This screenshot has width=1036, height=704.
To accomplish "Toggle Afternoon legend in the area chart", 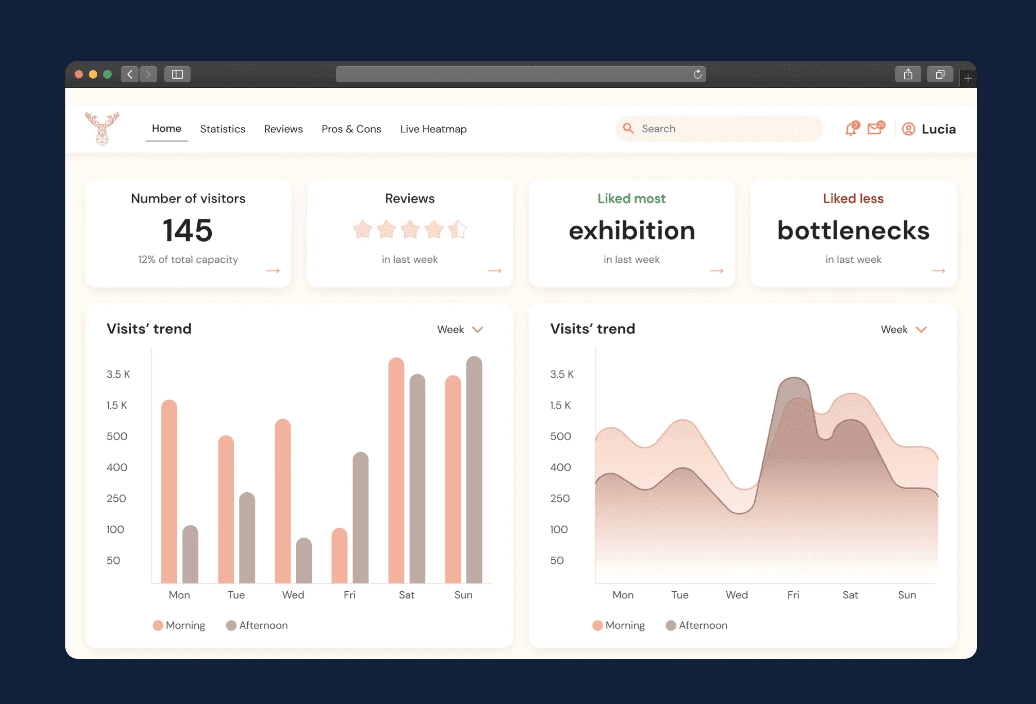I will click(x=696, y=625).
